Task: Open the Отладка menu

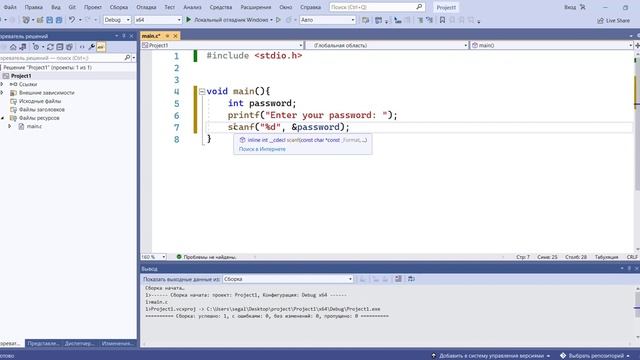Action: 146,7
